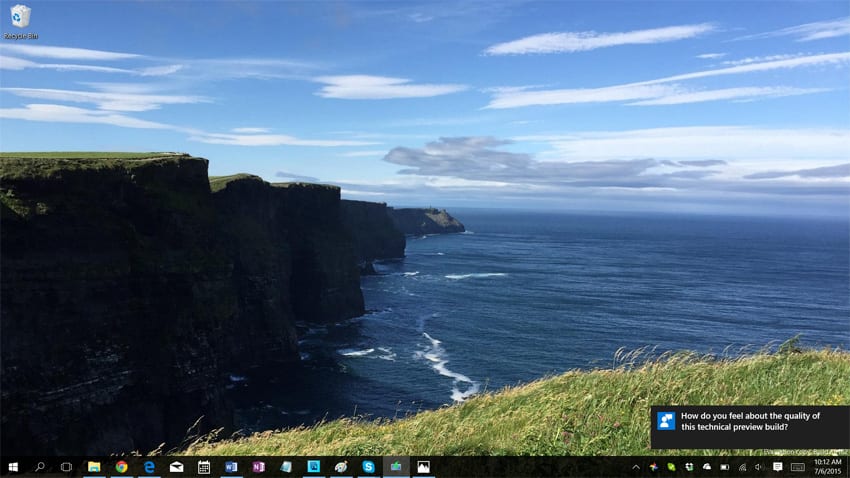Open the touch keyboard from the tray

point(797,467)
